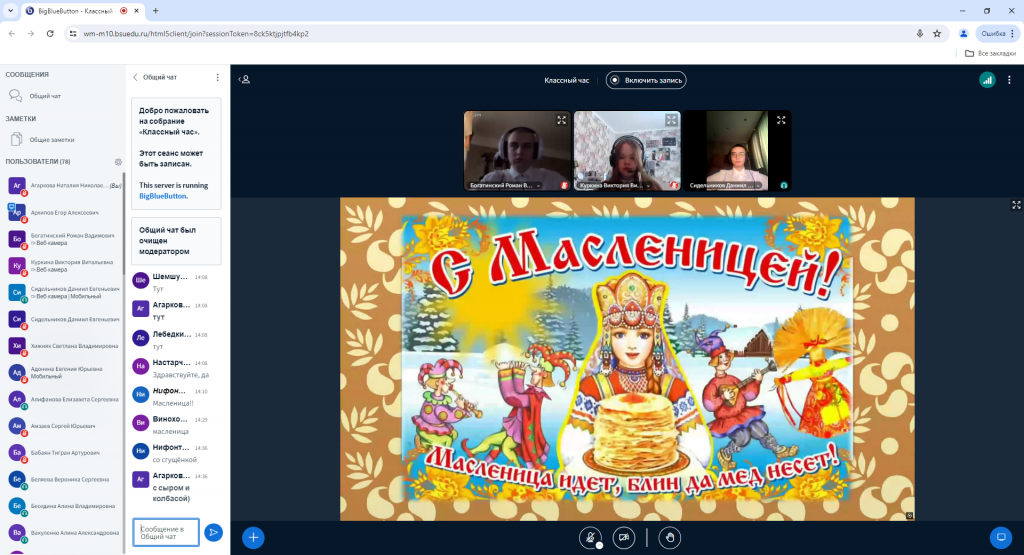1024x555 pixels.
Task: Focus the Сообщение в Общий чат input
Action: tap(166, 532)
